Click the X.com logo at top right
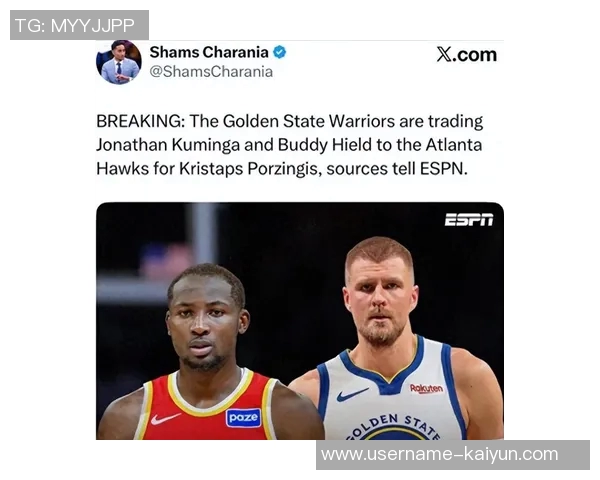 466,55
